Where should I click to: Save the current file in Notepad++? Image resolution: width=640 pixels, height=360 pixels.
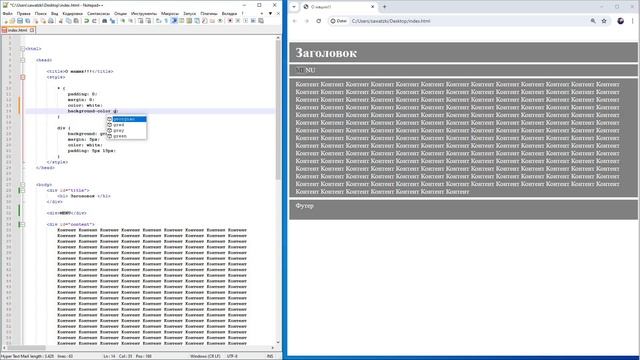coord(20,21)
